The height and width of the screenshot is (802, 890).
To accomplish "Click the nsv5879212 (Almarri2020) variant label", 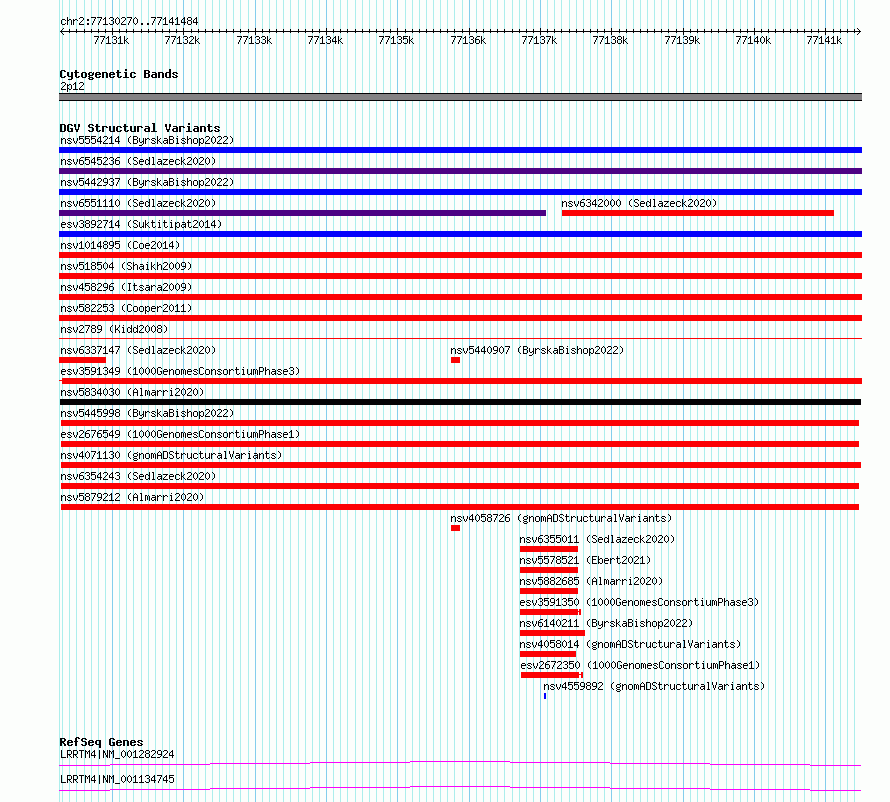I will coord(132,497).
